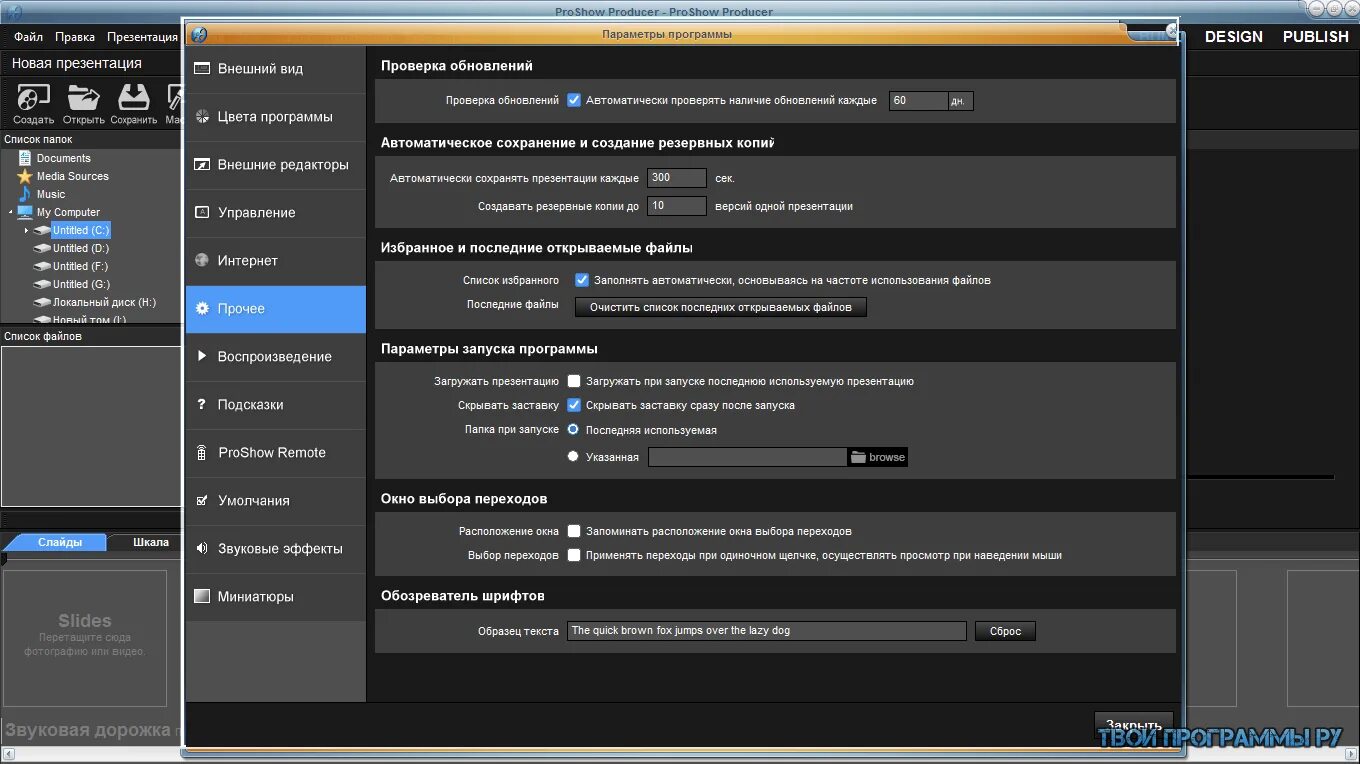Open ProShow Remote settings section
This screenshot has width=1360, height=764.
click(x=276, y=453)
